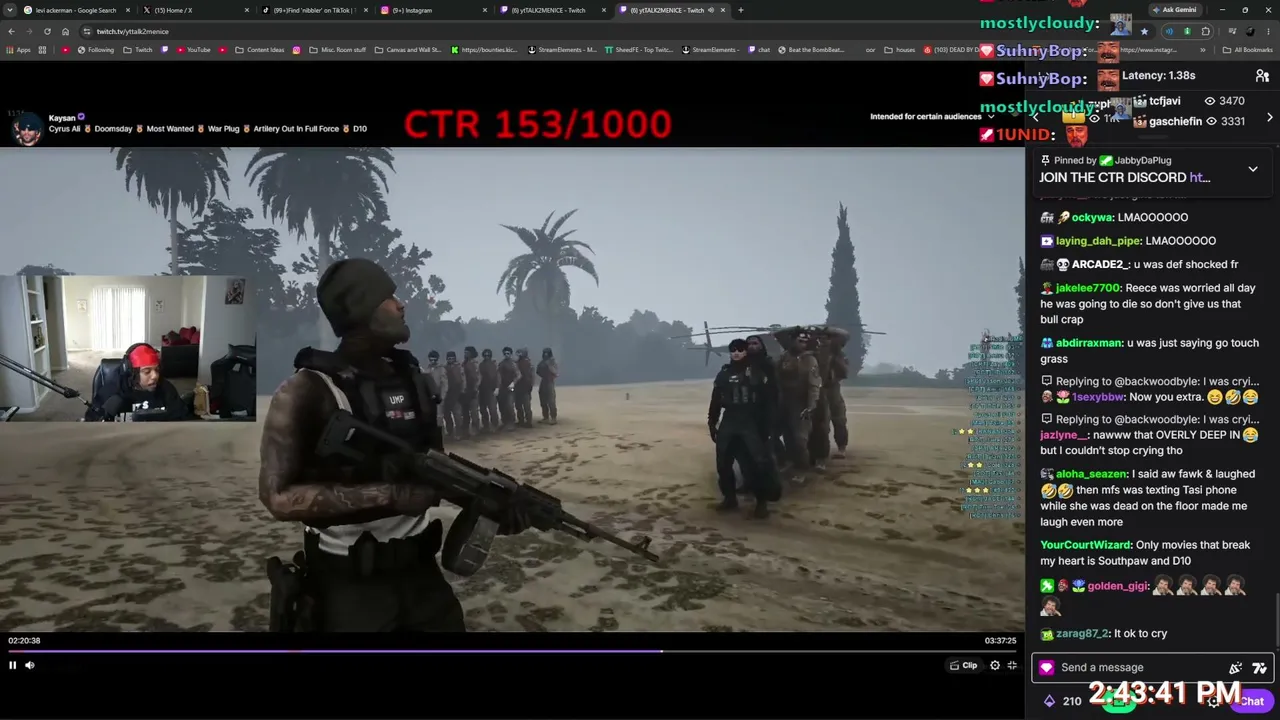Bookmark this page with the star icon
This screenshot has height=720, width=1280.
tap(1144, 31)
